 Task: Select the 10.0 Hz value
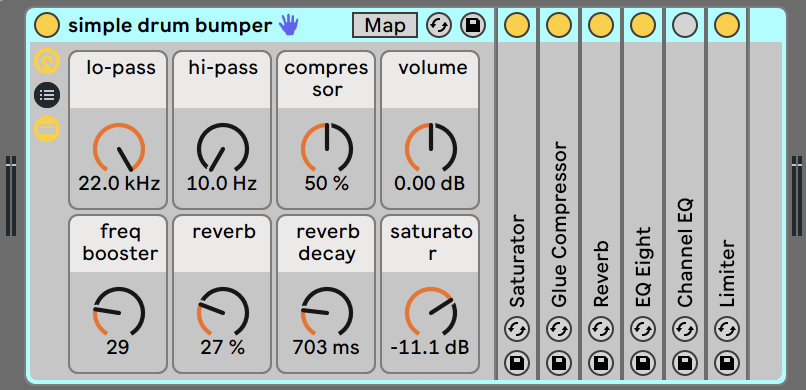(x=222, y=183)
